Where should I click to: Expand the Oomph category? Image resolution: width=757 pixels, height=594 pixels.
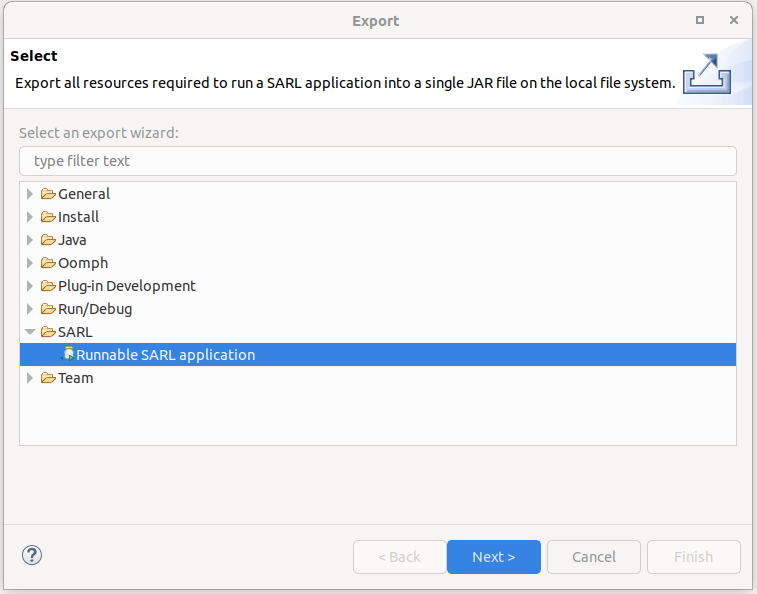click(30, 263)
